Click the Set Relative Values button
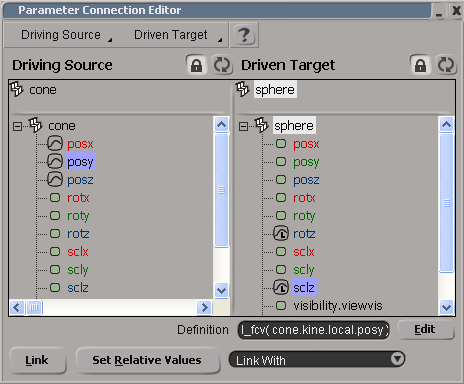Screen dimensions: 464x384 pos(147,360)
